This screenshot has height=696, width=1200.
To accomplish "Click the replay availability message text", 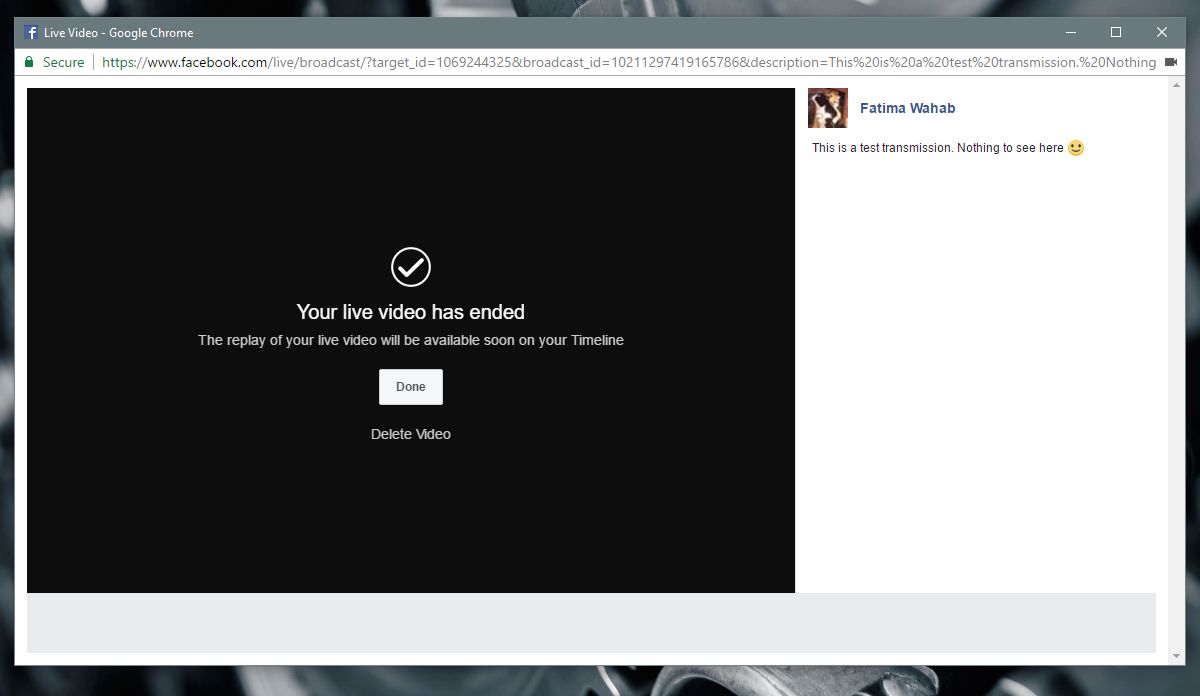I will (411, 340).
